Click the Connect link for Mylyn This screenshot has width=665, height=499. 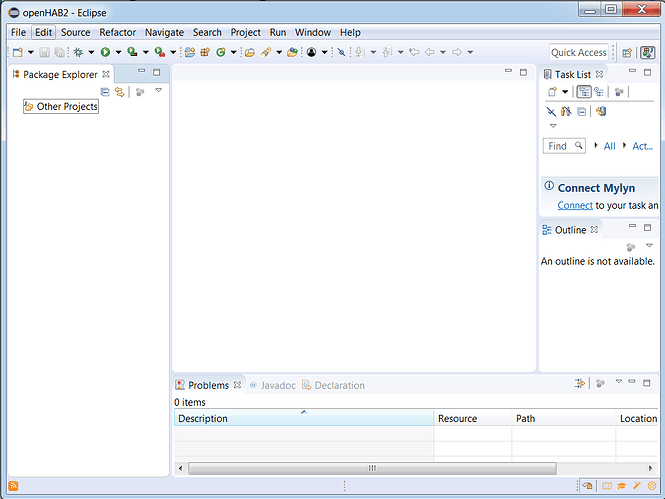pos(575,205)
